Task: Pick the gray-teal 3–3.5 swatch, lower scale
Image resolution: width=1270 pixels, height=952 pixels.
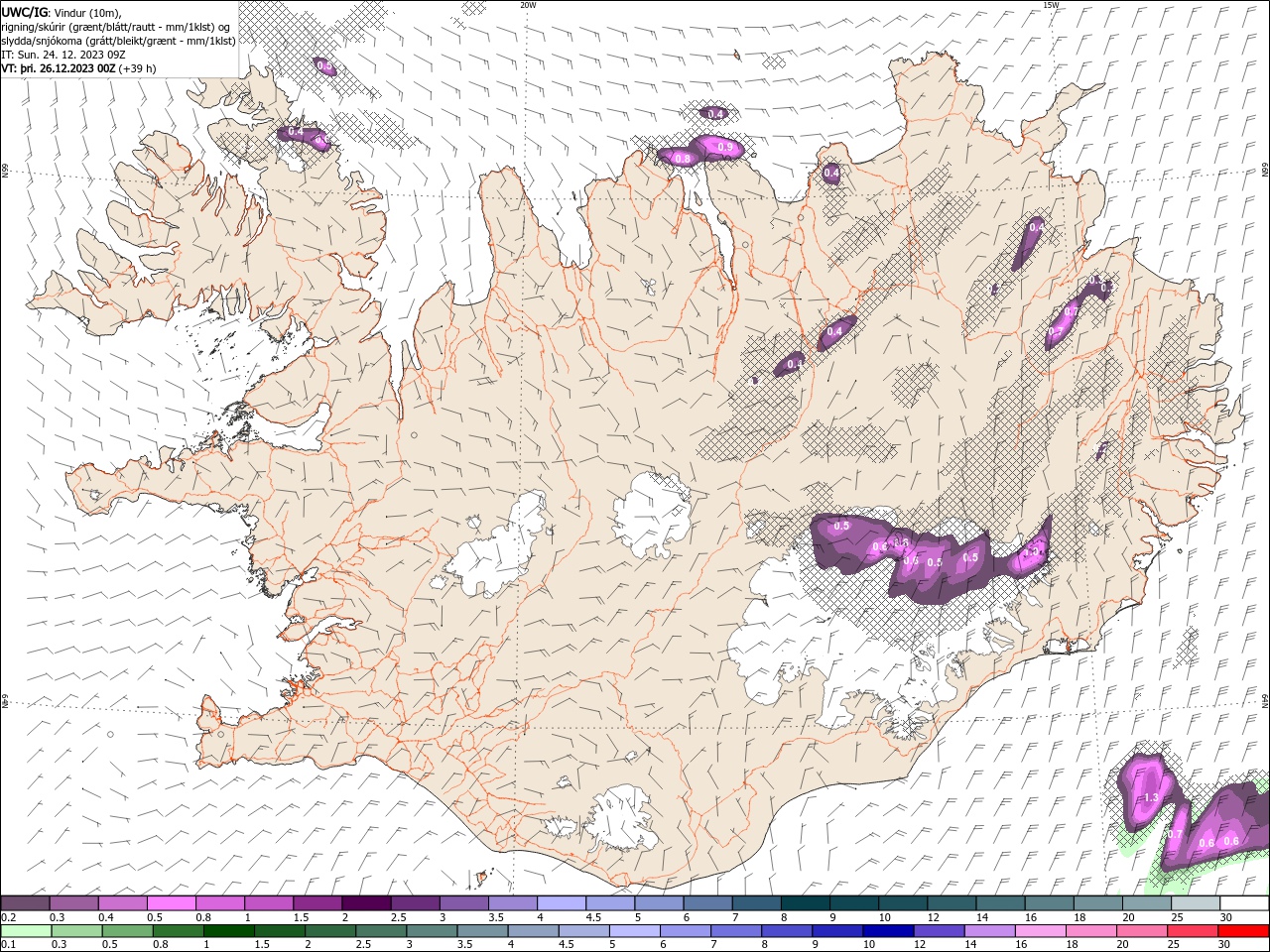Action: click(x=432, y=931)
